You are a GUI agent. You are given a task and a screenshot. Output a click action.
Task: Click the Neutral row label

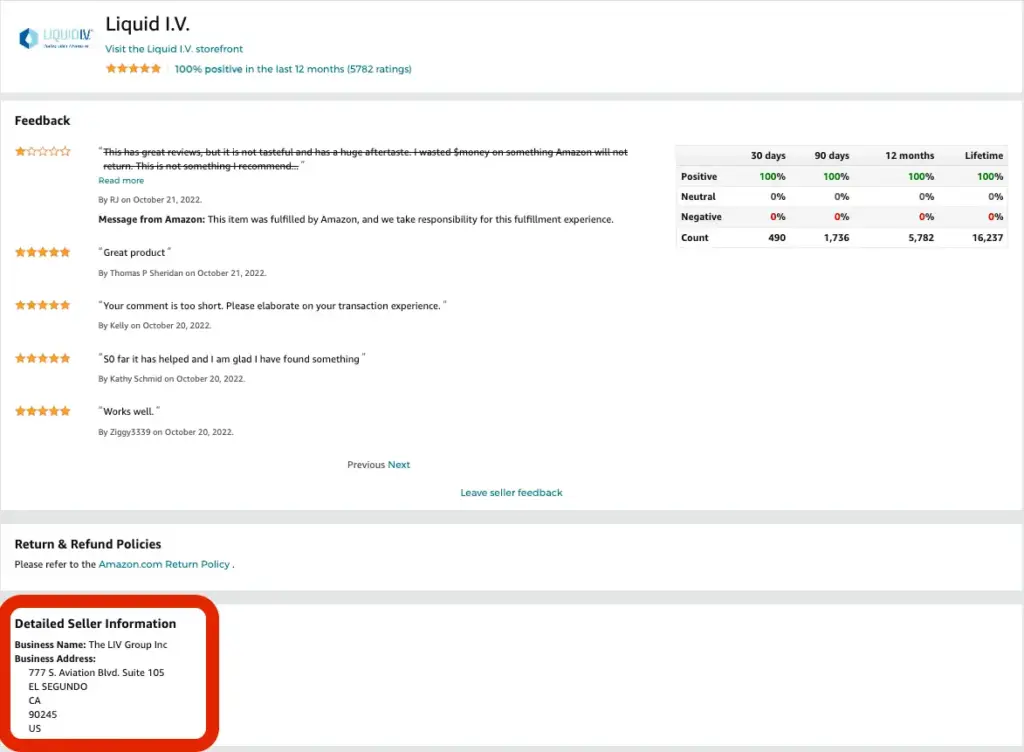coord(698,196)
